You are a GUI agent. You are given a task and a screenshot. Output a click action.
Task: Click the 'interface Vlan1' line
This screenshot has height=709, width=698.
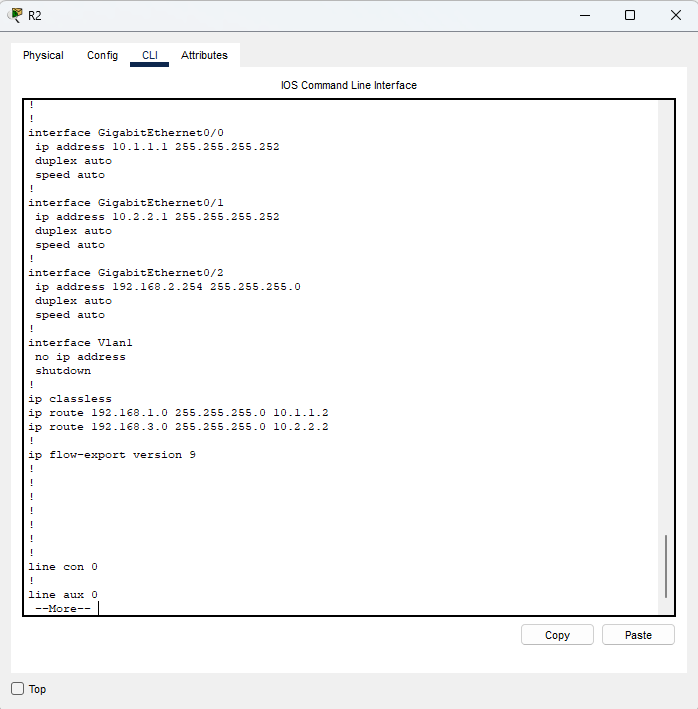[80, 343]
